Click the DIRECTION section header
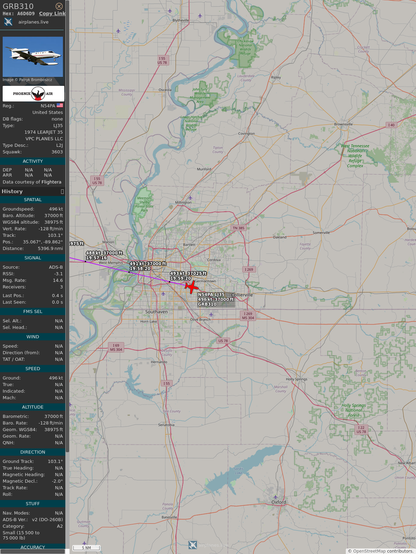The height and width of the screenshot is (554, 416). point(33,452)
